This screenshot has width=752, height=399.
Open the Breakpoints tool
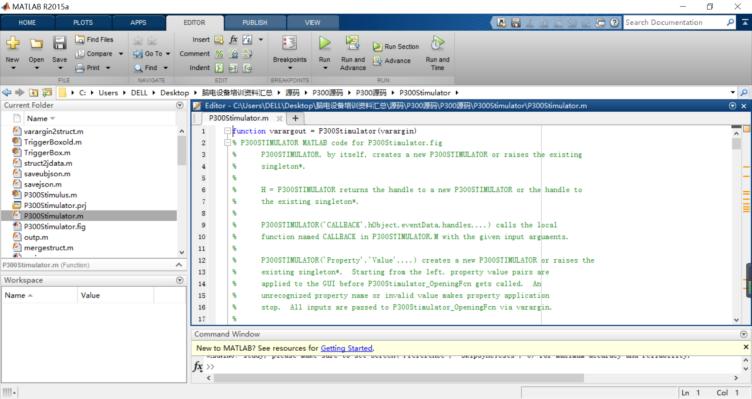[289, 44]
